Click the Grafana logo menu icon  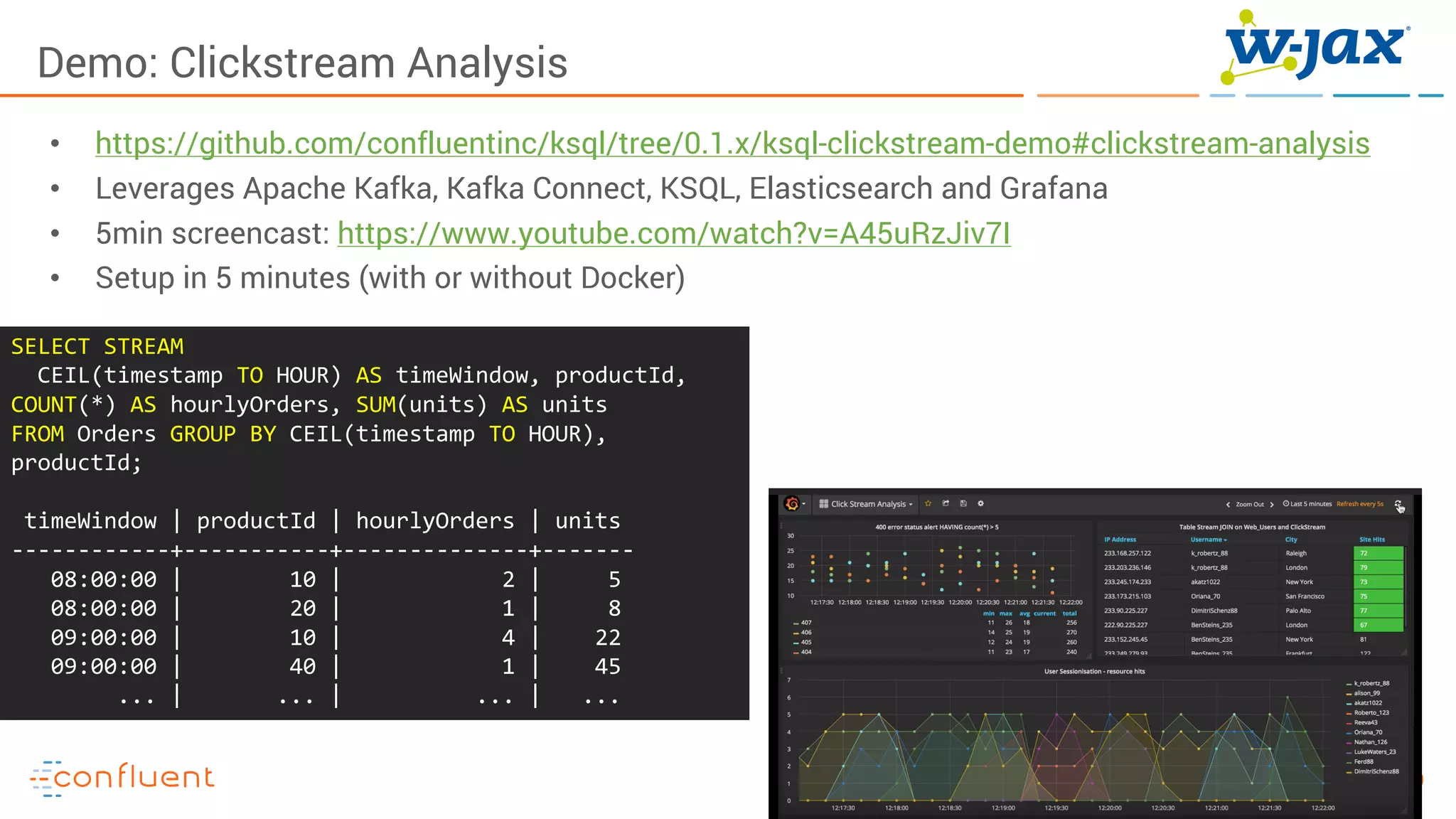coord(791,503)
